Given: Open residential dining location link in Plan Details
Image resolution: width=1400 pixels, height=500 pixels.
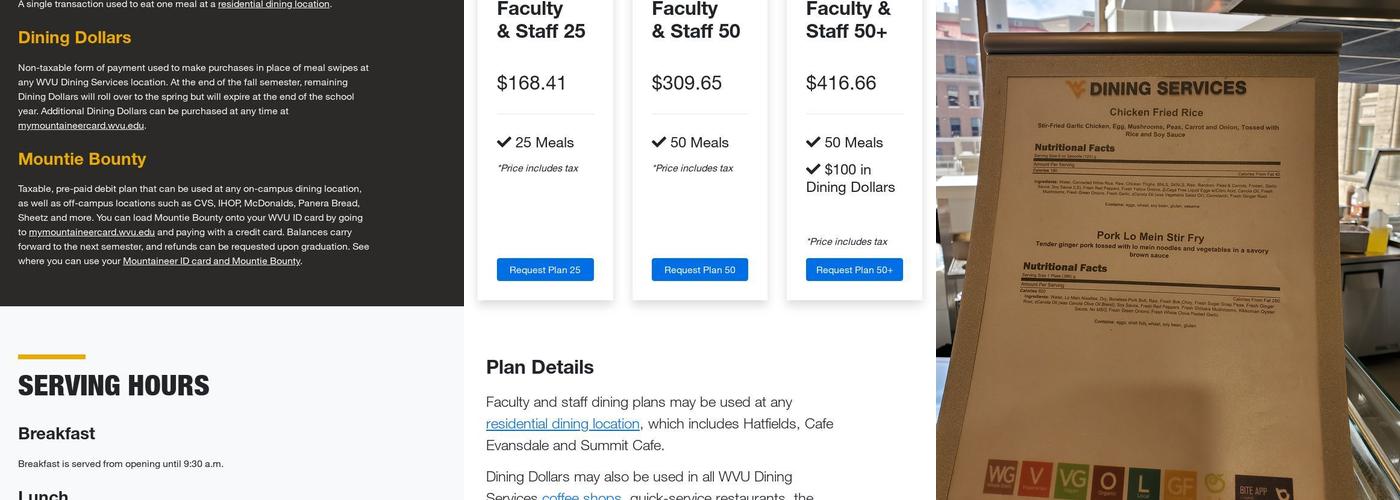Looking at the screenshot, I should click(562, 424).
